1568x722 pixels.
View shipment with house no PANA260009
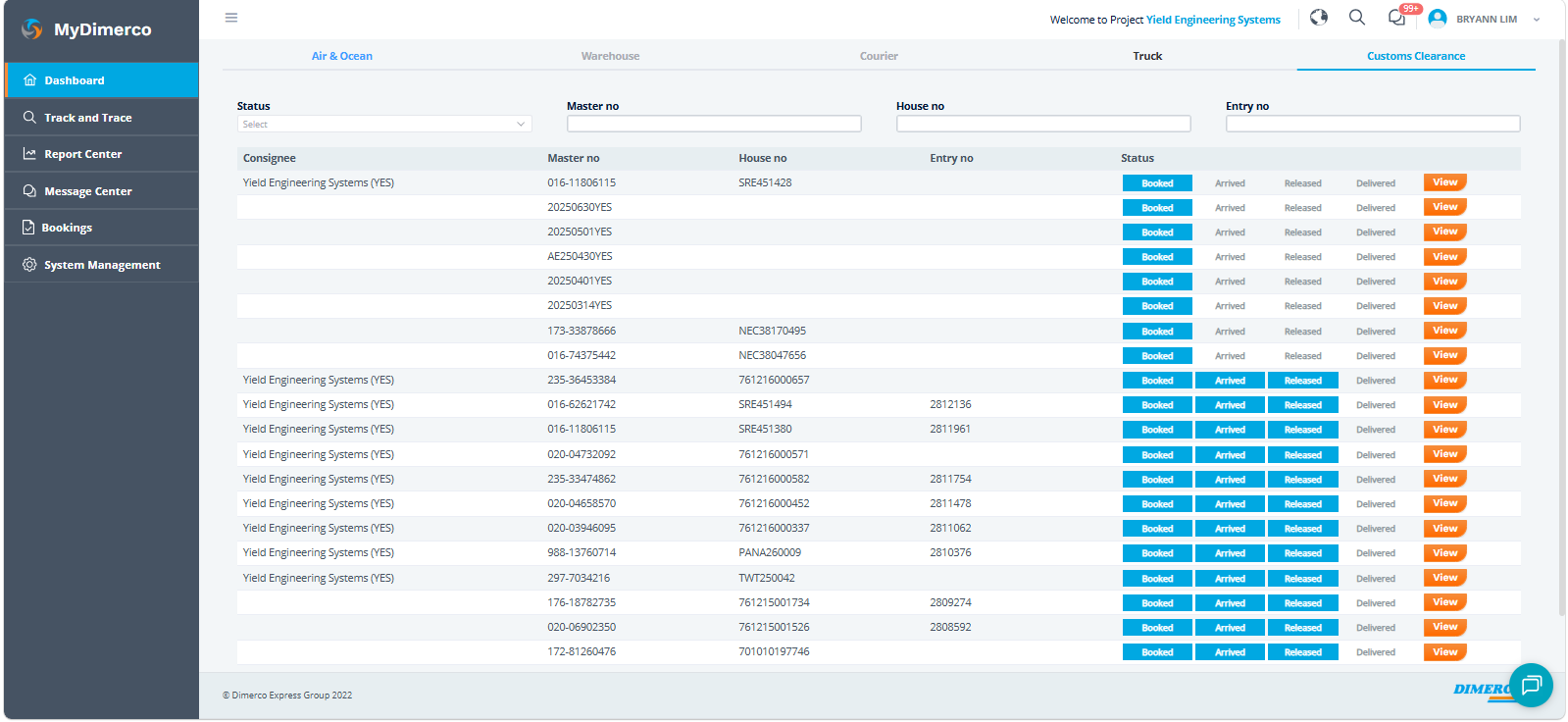coord(1444,553)
